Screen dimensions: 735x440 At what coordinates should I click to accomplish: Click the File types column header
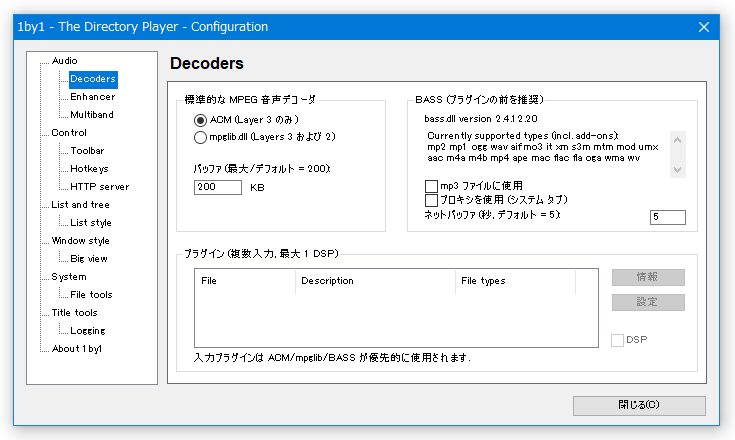click(515, 281)
